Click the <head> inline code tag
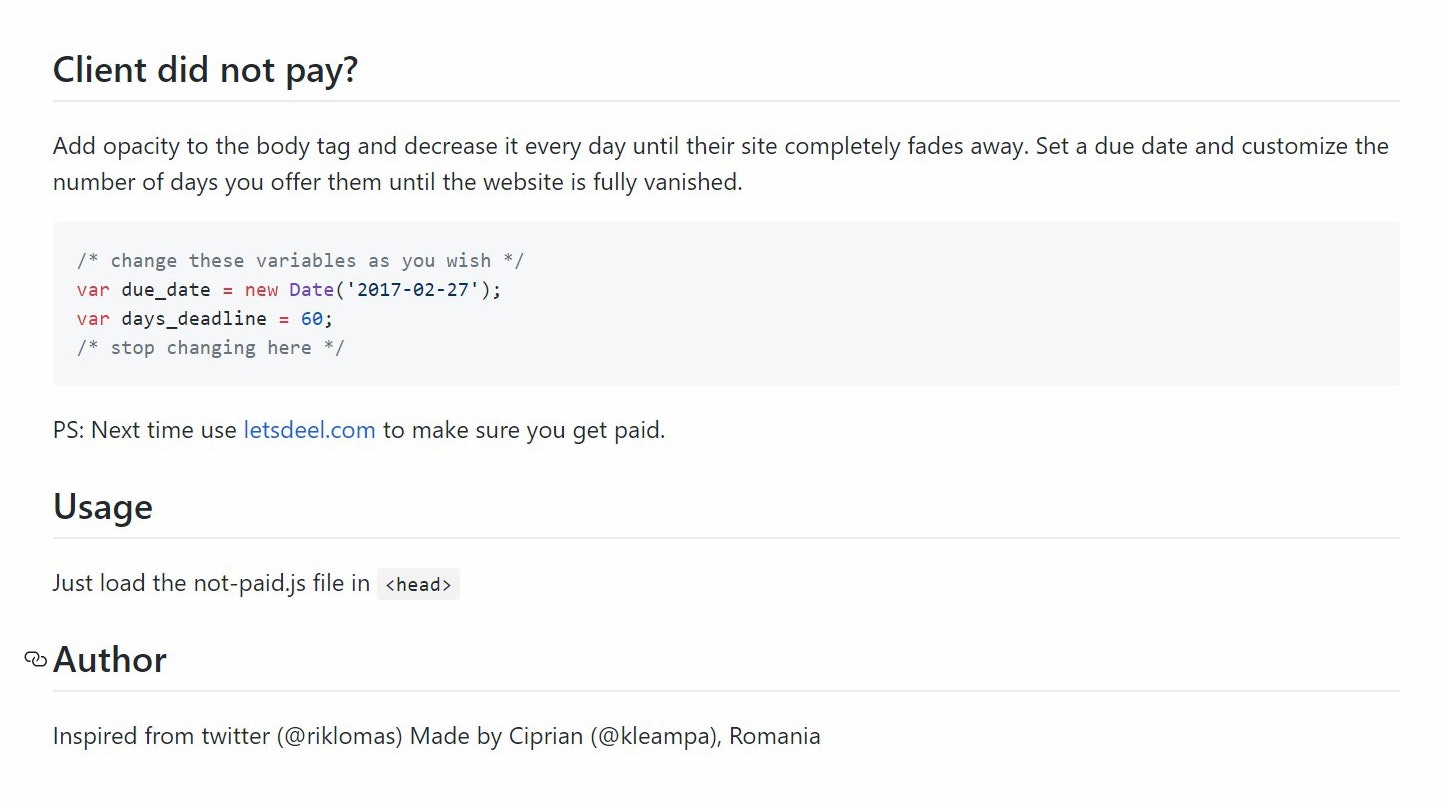The width and height of the screenshot is (1444, 803). click(x=418, y=585)
